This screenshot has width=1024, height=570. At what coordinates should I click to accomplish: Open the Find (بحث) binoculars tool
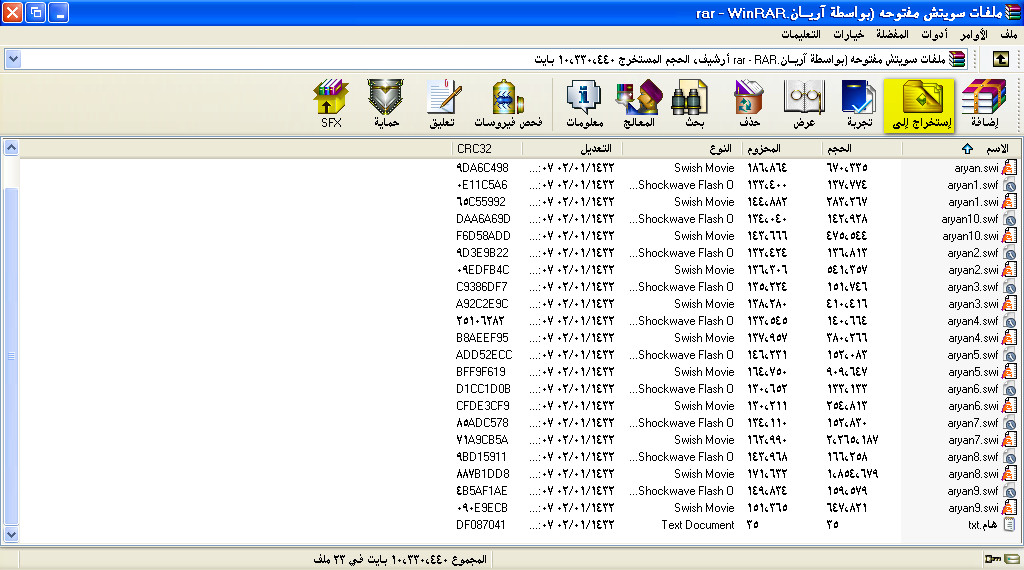pyautogui.click(x=694, y=106)
